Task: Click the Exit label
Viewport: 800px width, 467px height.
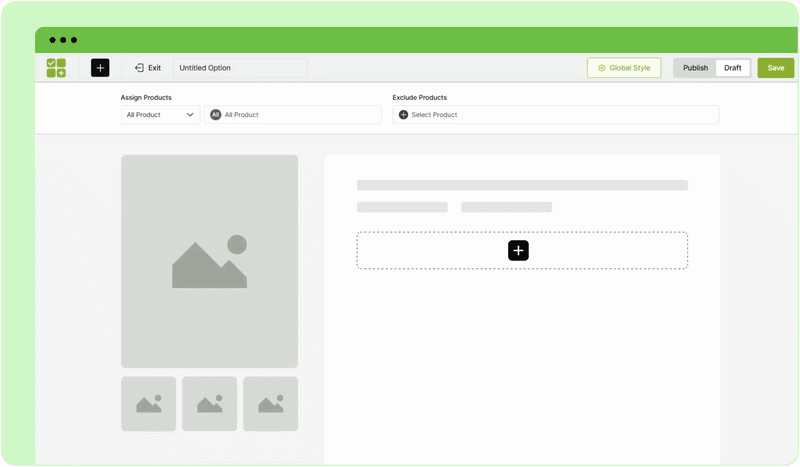Action: [x=155, y=68]
